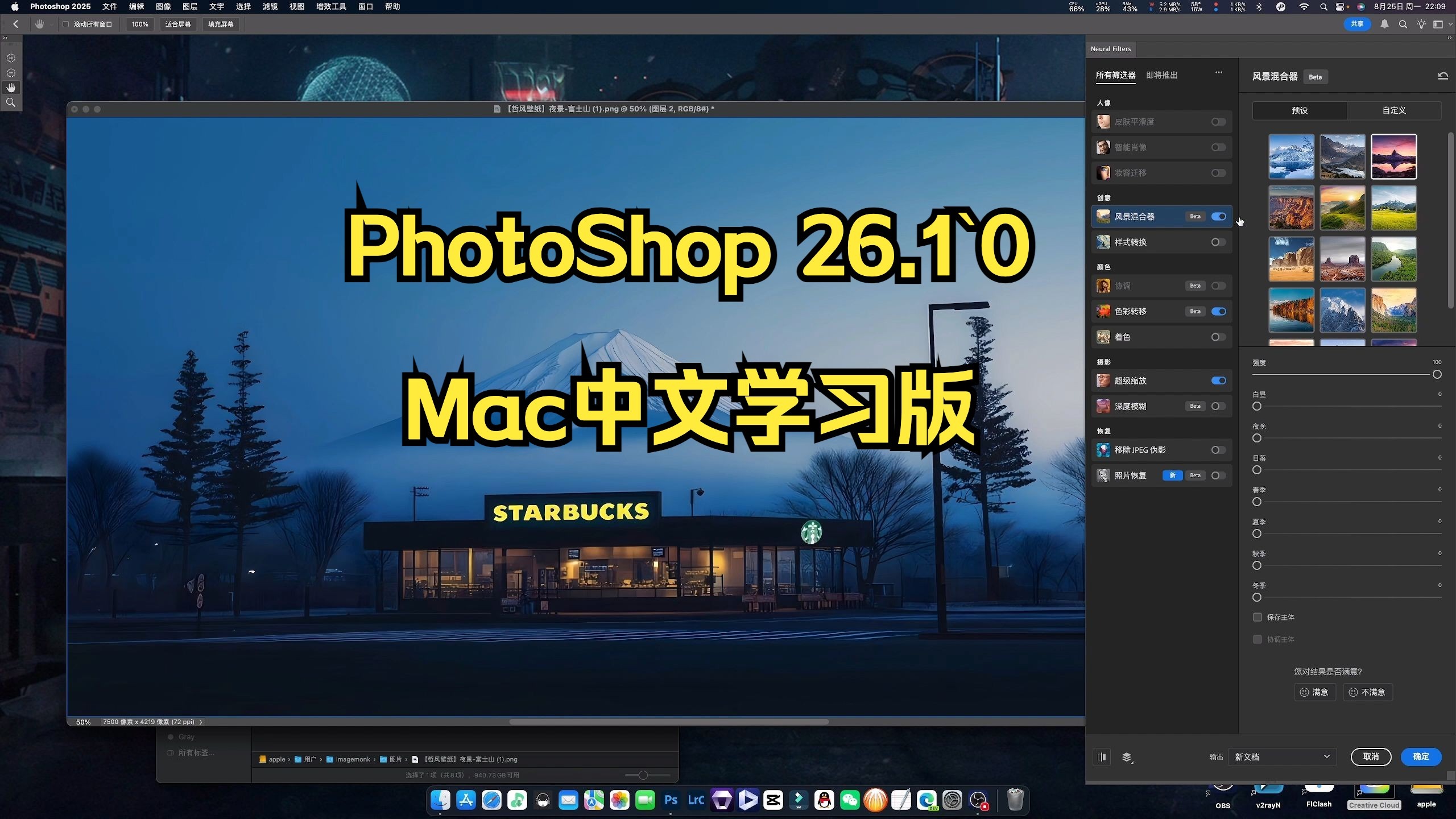
Task: Click the 适合屏幕 button
Action: (x=178, y=24)
